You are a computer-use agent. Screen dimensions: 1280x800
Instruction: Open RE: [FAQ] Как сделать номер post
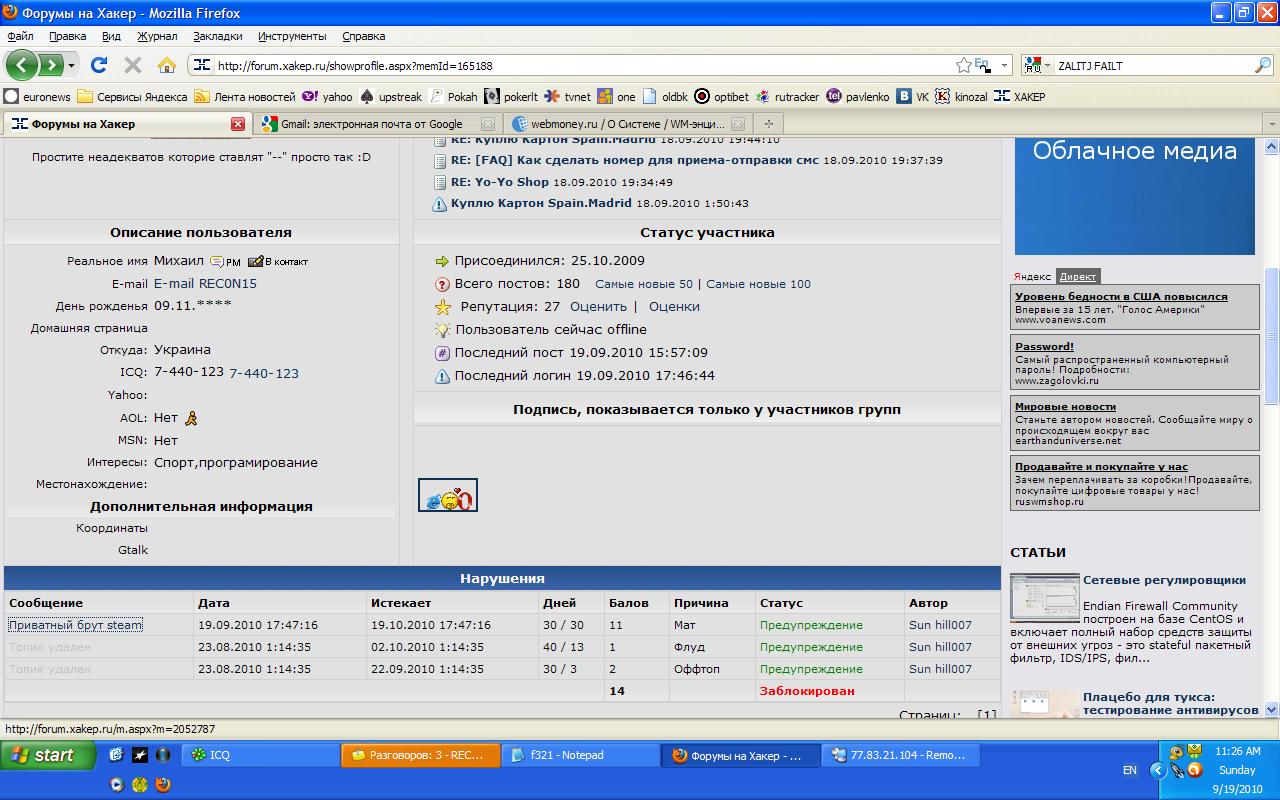[635, 160]
